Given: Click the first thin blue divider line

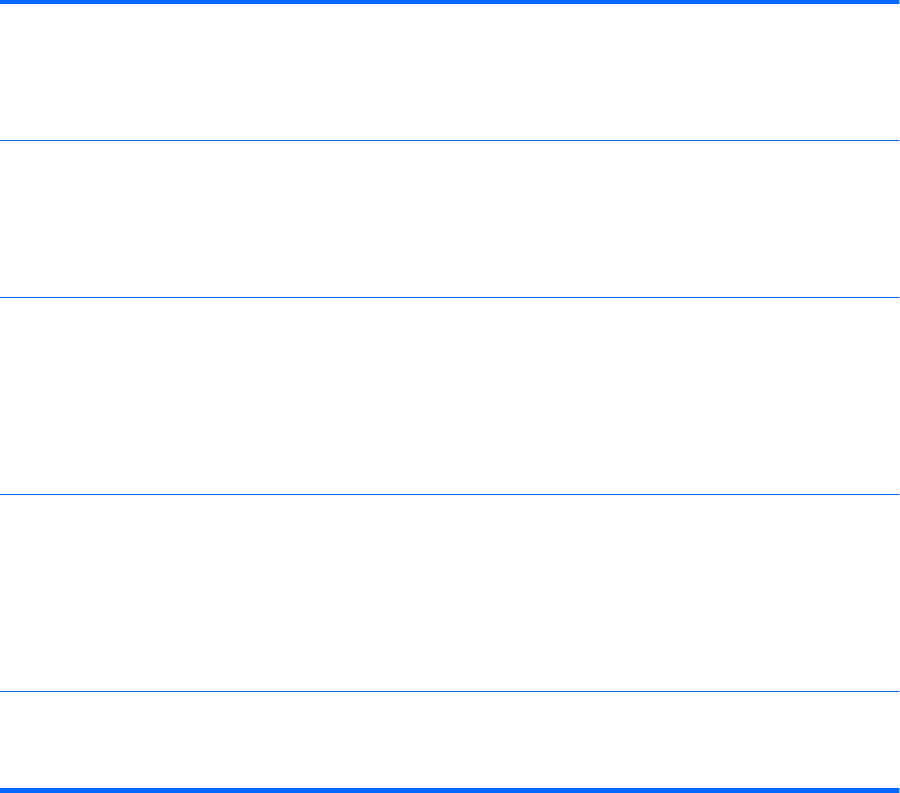Looking at the screenshot, I should [x=450, y=141].
